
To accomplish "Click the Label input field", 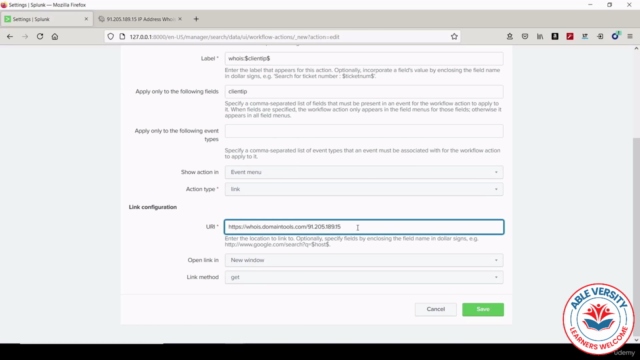I will (364, 58).
